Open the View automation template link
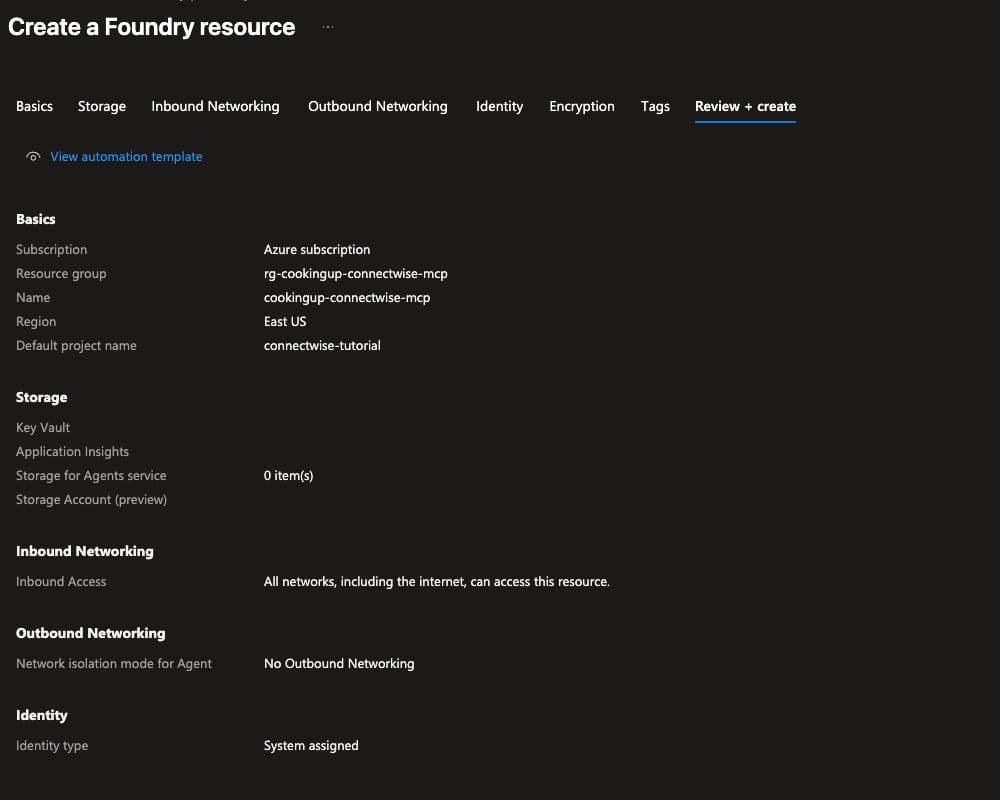The width and height of the screenshot is (1000, 800). tap(126, 156)
